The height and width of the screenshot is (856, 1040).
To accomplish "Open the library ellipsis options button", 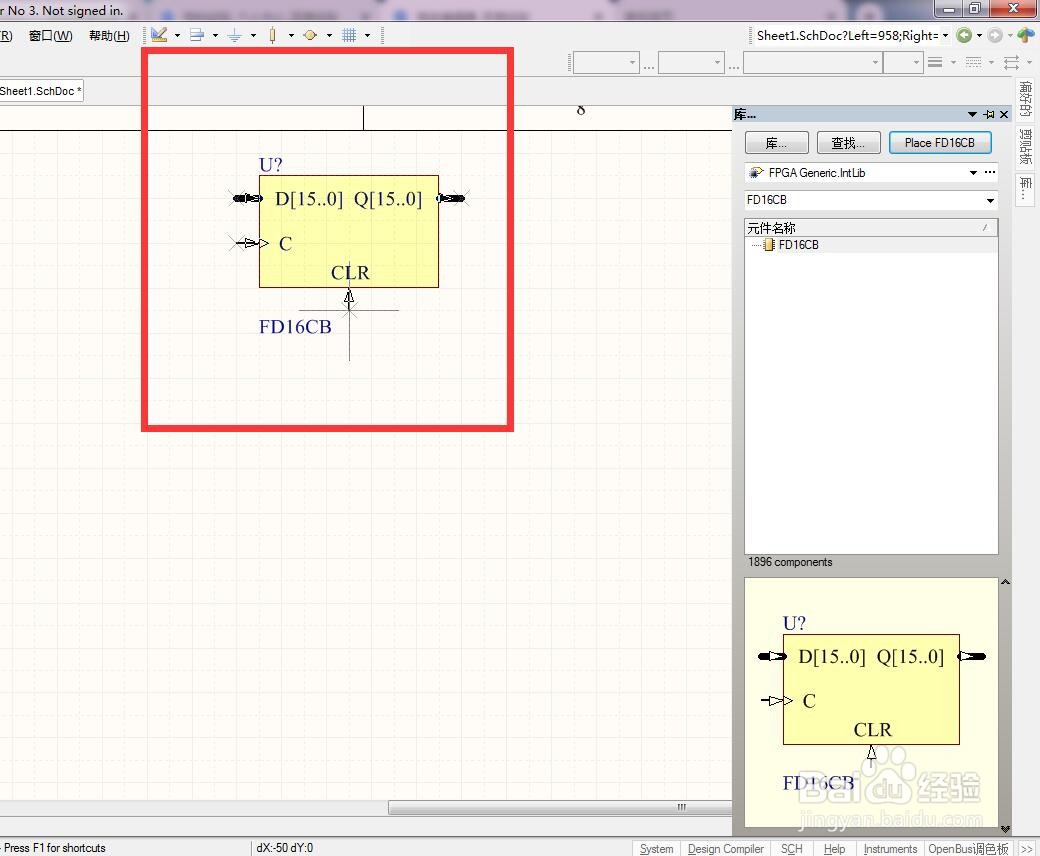I will tap(990, 172).
